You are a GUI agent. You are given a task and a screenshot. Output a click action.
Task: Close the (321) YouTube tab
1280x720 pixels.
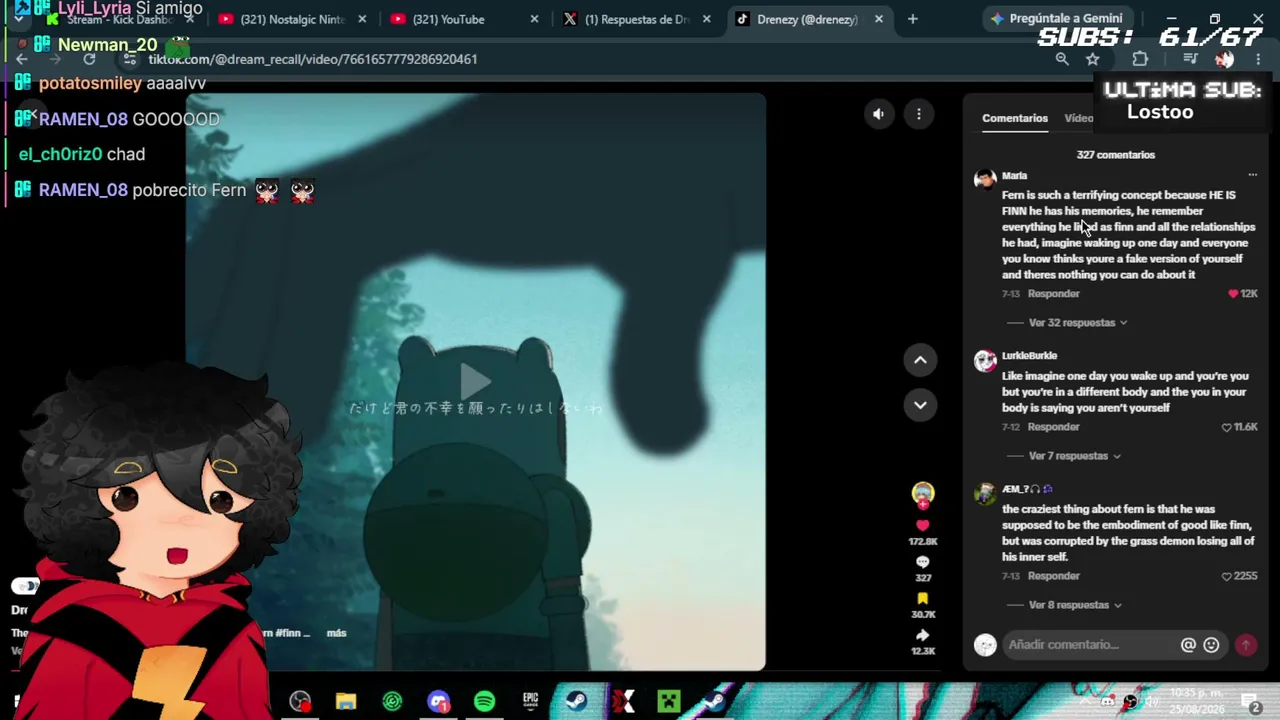point(534,19)
